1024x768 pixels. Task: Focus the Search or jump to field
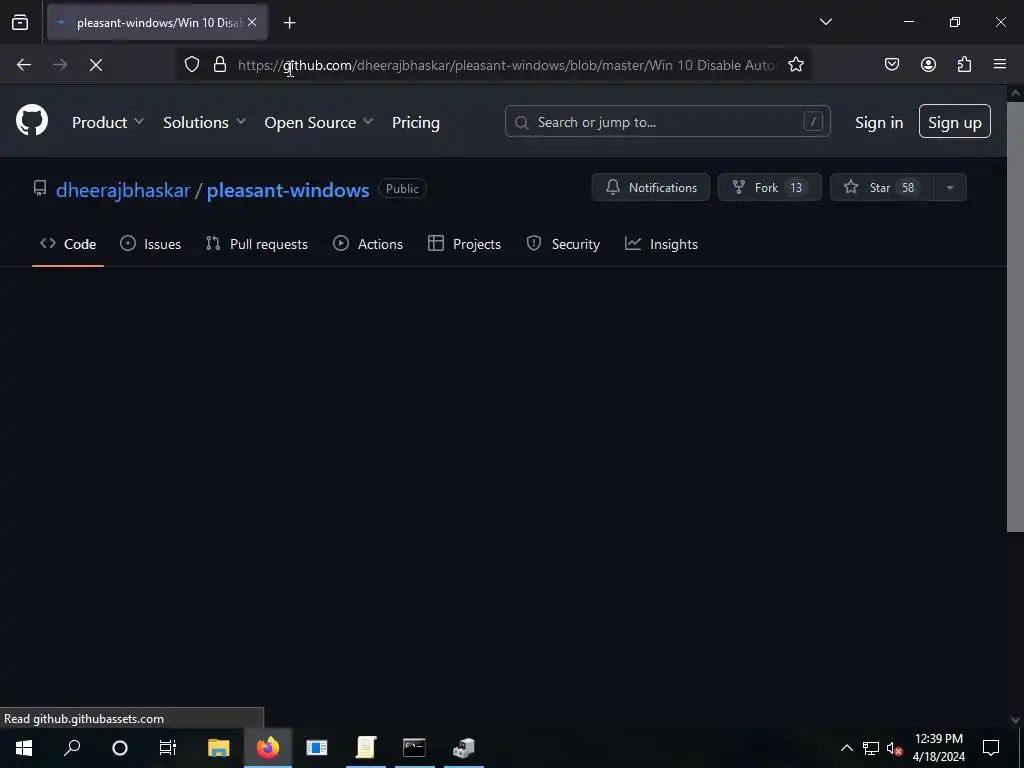[667, 121]
